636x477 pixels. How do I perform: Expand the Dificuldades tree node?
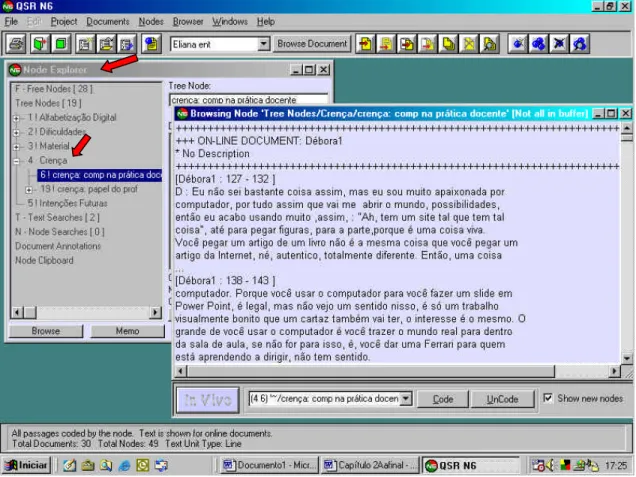[x=16, y=133]
